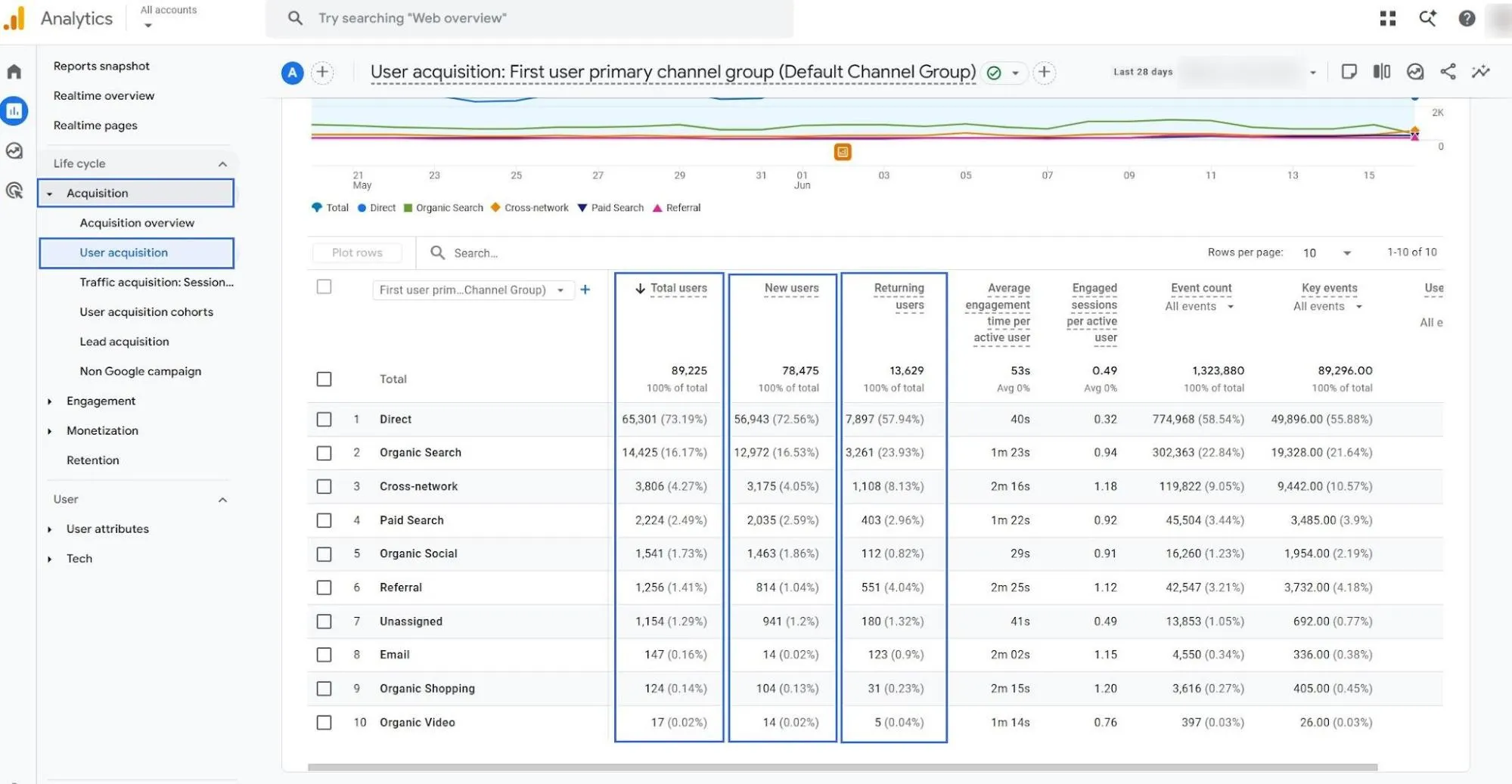Open the Explore icon in left rail
This screenshot has width=1512, height=784.
pyautogui.click(x=14, y=150)
